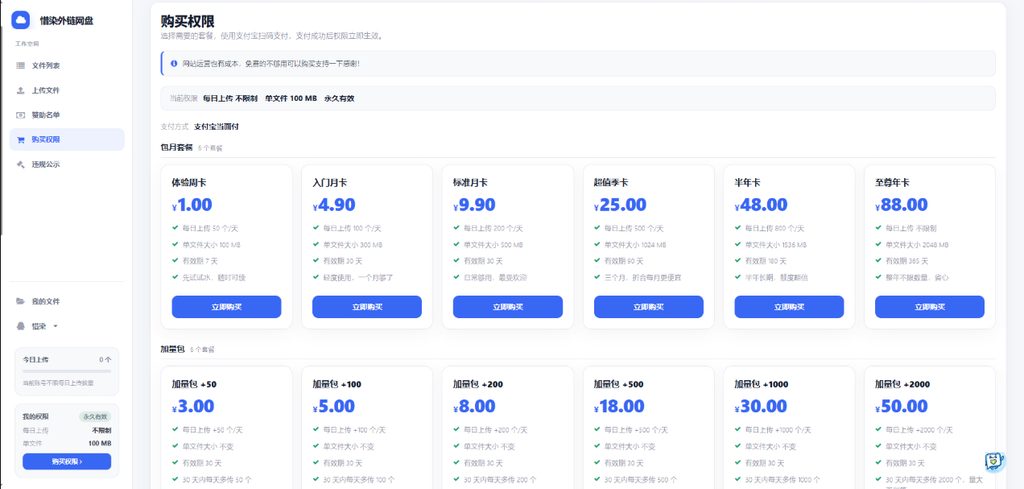Click the user avatar icon beside 惜染
Viewport: 1024px width, 489px height.
(20, 326)
